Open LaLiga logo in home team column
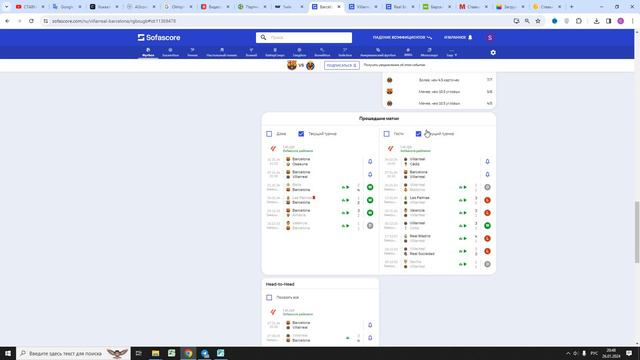Viewport: 640px width, 360px height. [273, 149]
